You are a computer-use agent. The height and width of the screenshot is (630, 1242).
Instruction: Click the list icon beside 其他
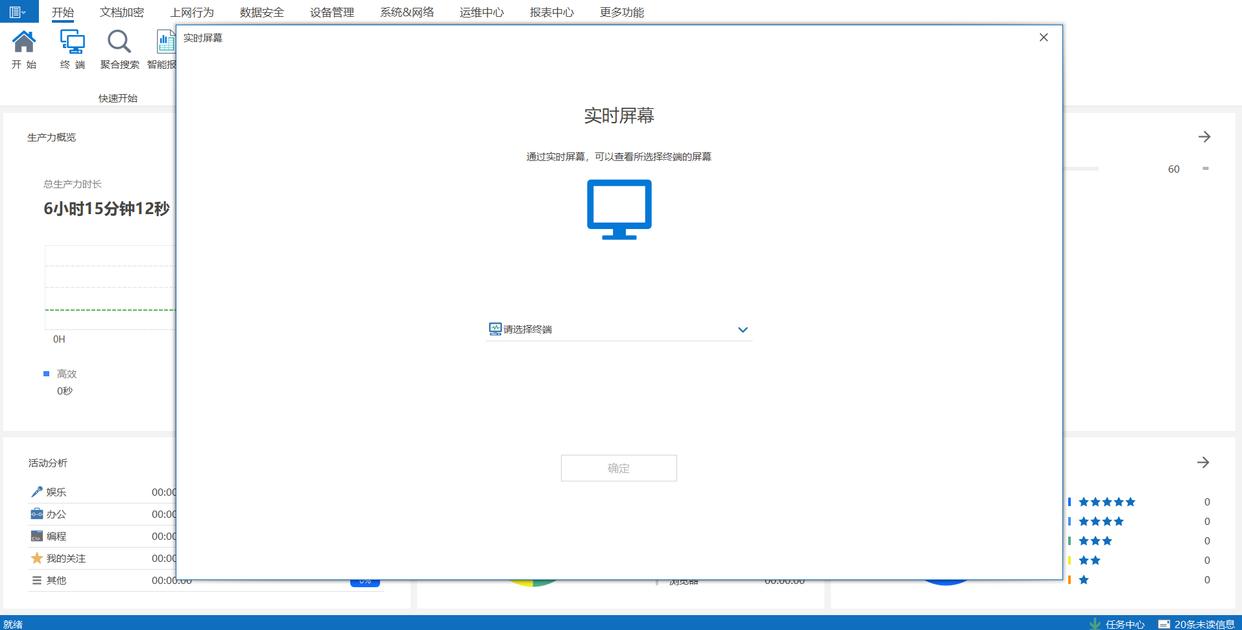pos(37,580)
